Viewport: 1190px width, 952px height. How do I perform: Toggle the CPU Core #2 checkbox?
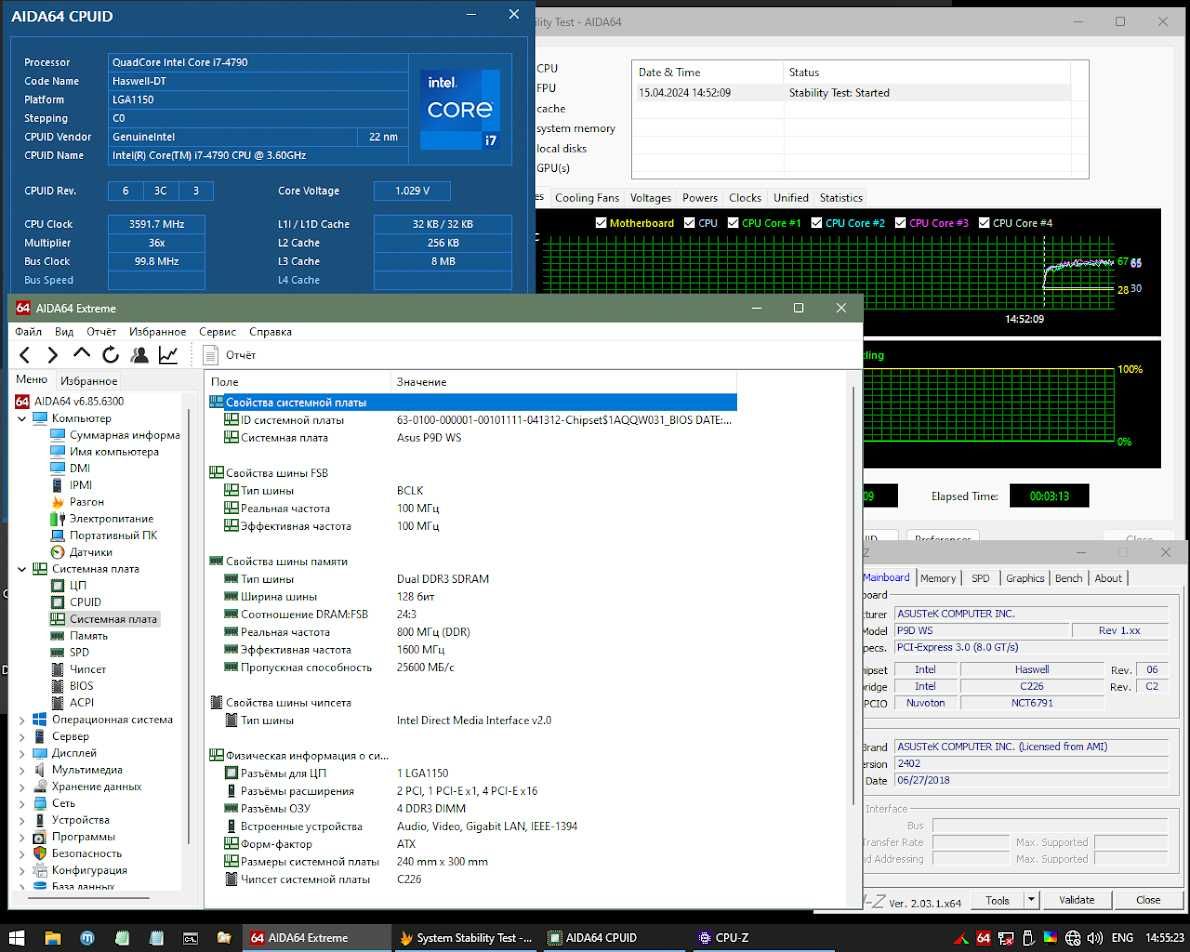click(817, 222)
